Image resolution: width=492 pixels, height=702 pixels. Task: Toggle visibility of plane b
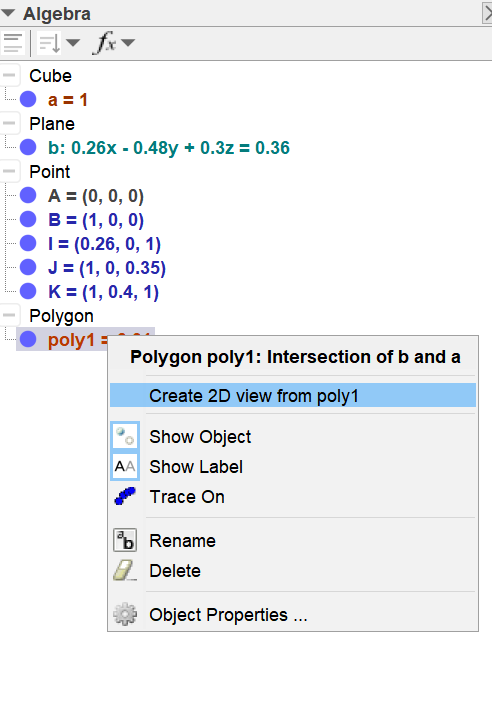pos(28,147)
